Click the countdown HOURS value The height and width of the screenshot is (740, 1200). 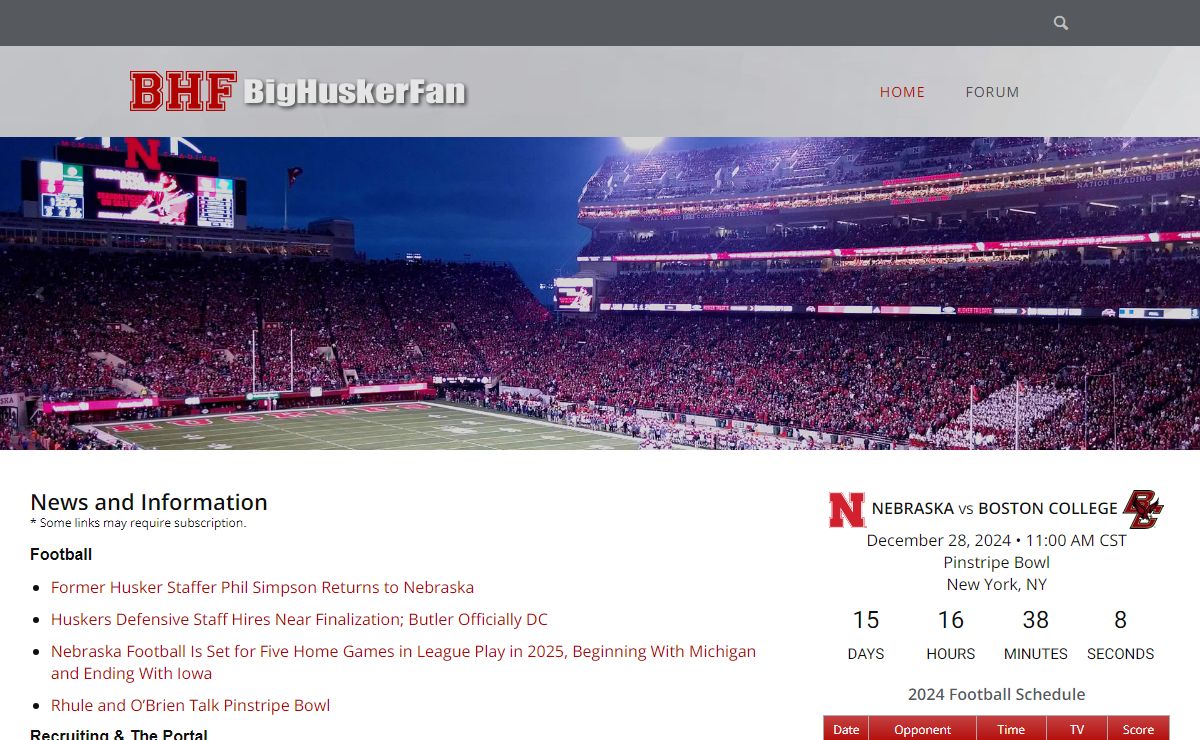click(950, 620)
